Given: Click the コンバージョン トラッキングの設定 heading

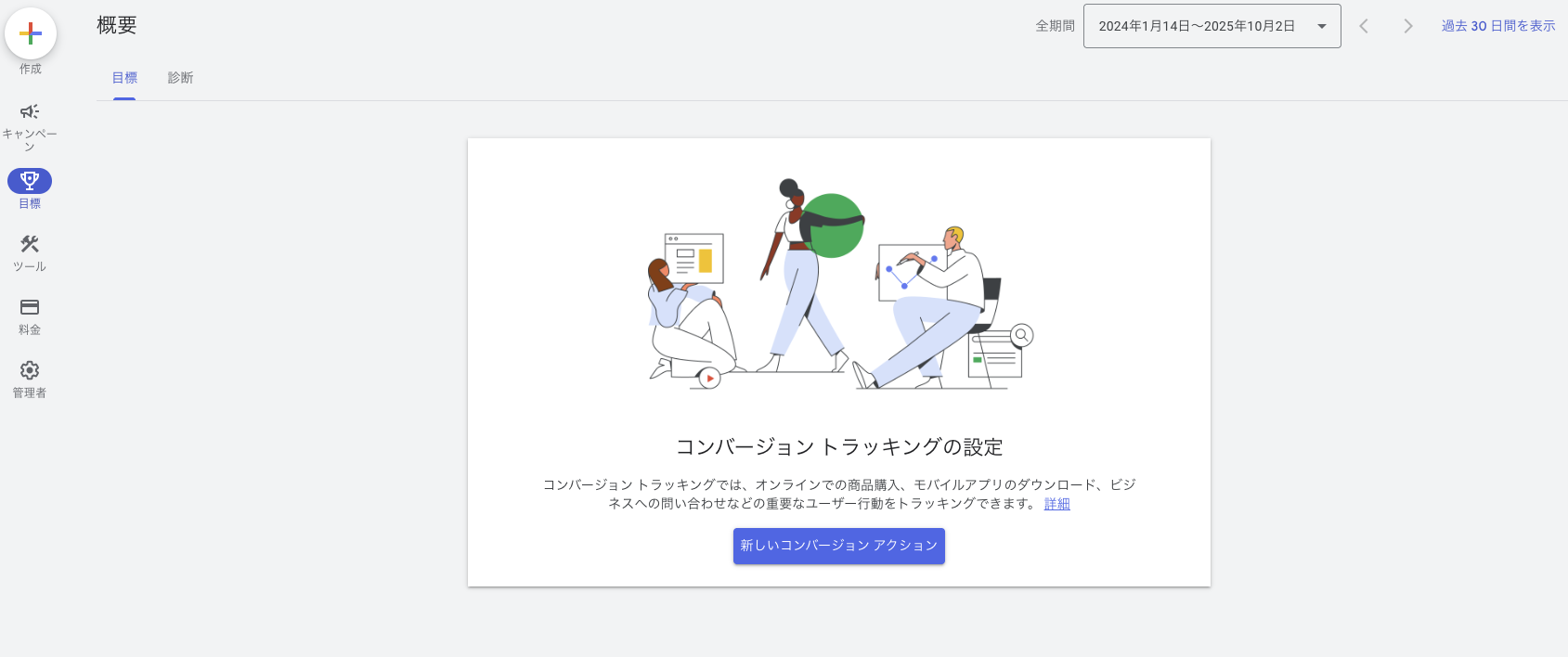Looking at the screenshot, I should tap(839, 447).
